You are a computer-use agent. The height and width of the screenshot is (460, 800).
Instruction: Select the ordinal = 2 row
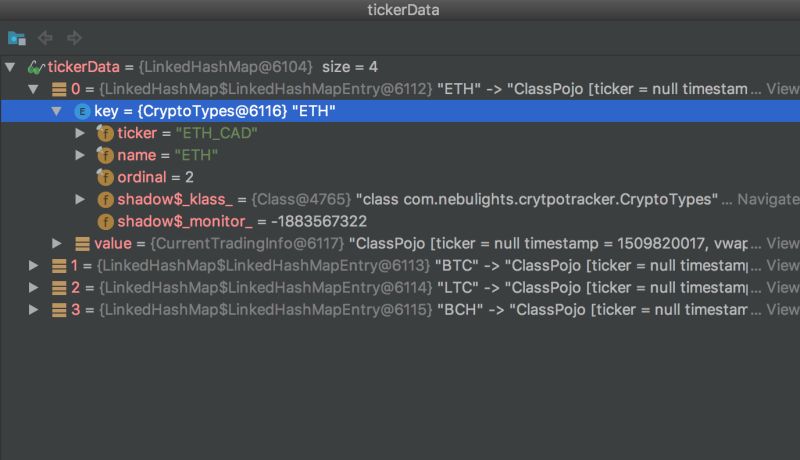click(x=155, y=177)
